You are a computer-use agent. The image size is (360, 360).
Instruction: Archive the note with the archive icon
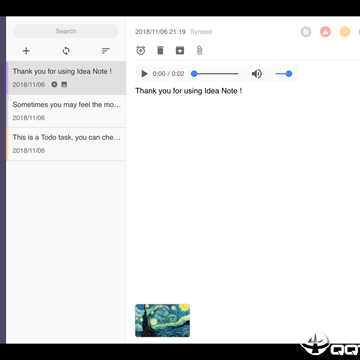180,50
